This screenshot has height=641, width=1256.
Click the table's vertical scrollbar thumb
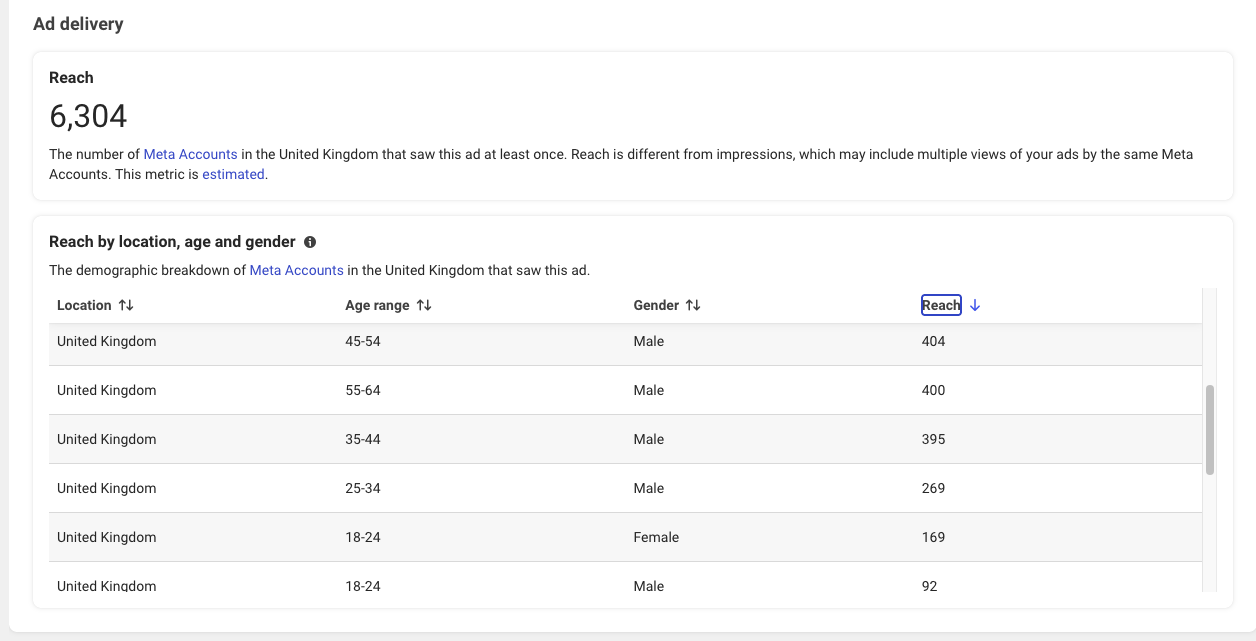(1210, 429)
